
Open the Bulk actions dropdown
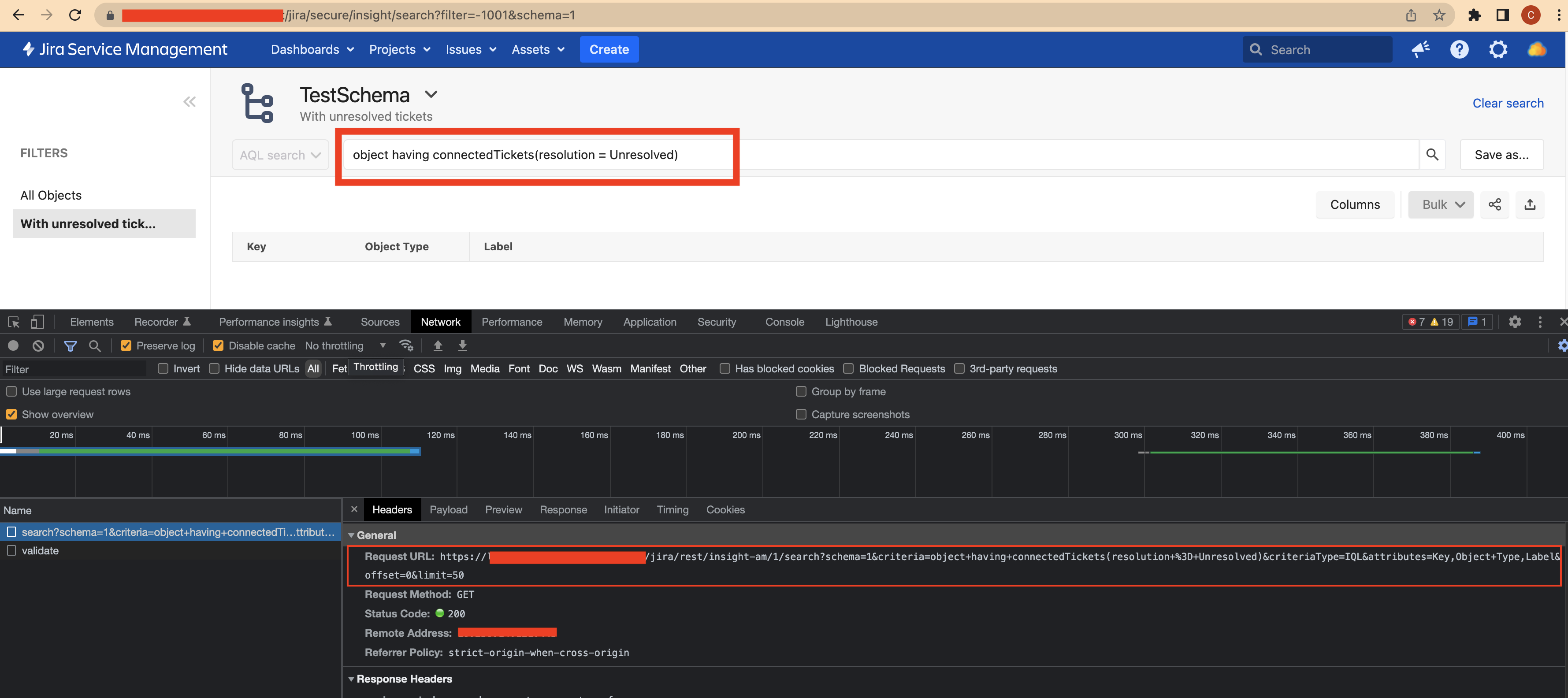pyautogui.click(x=1440, y=204)
